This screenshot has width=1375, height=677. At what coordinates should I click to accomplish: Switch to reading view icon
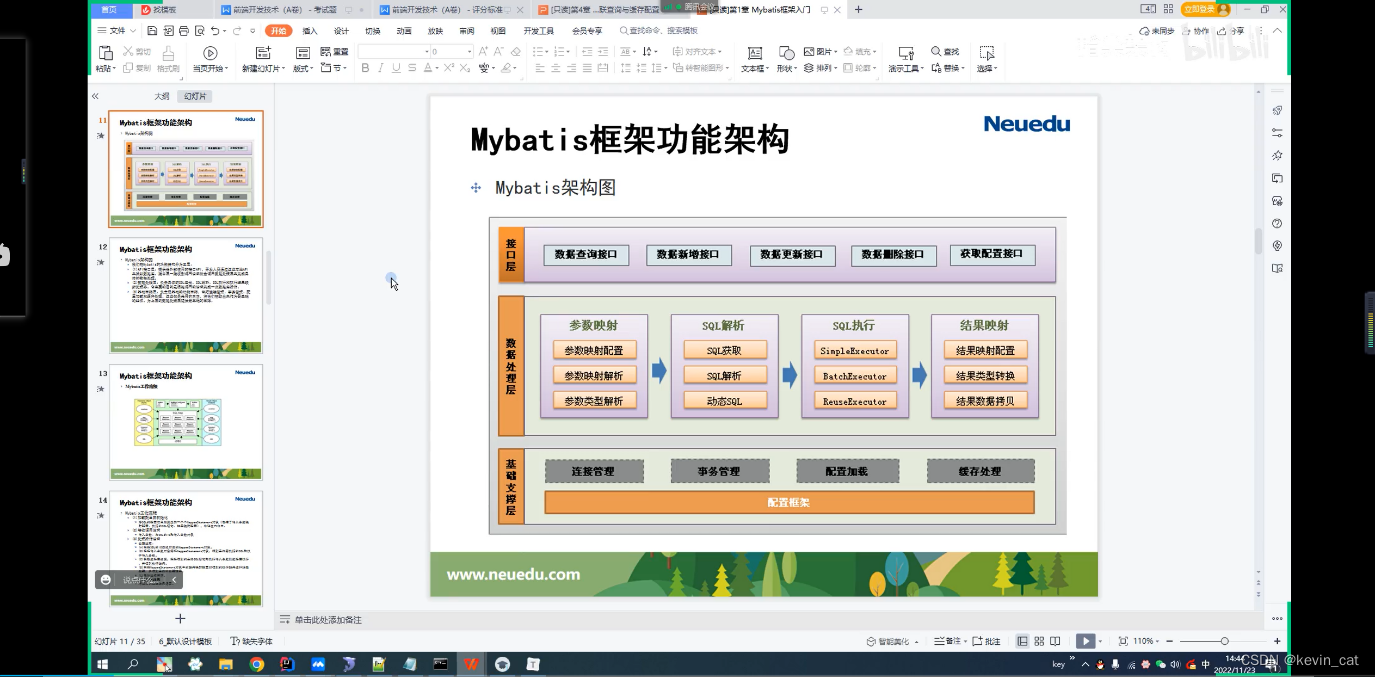coord(1057,641)
